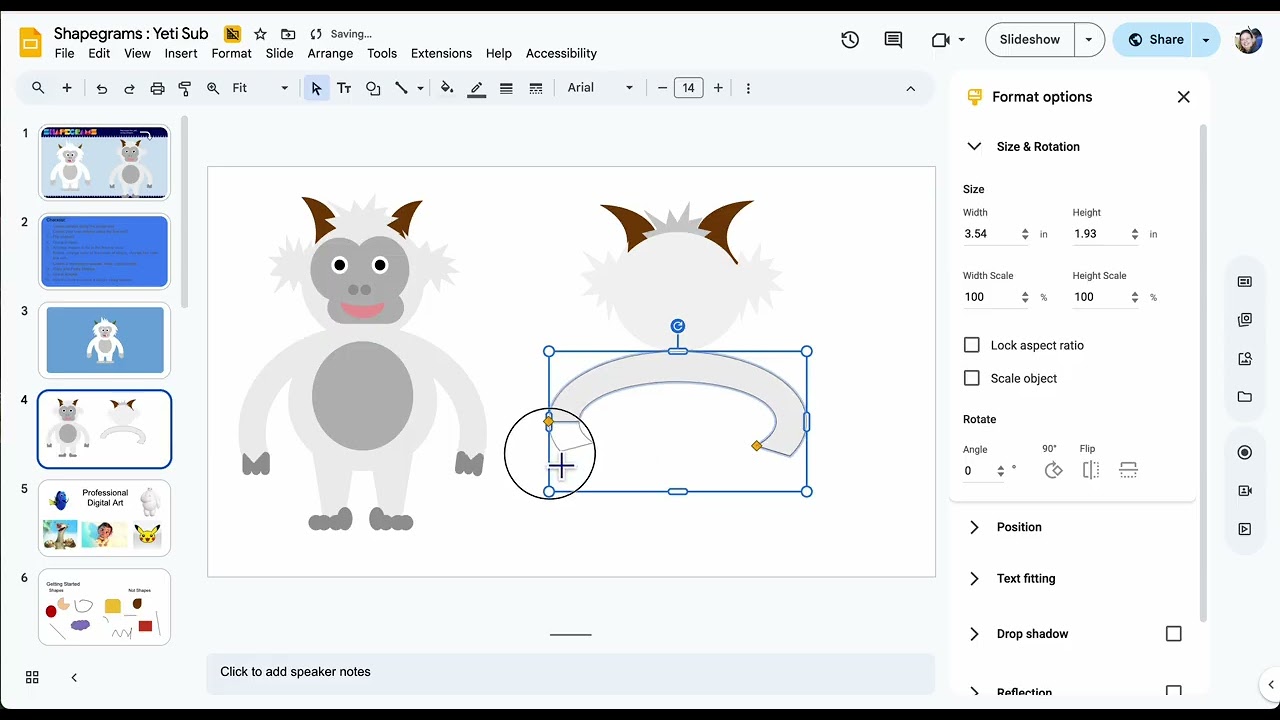The height and width of the screenshot is (720, 1280).
Task: Open the toolbar More options menu
Action: point(748,88)
